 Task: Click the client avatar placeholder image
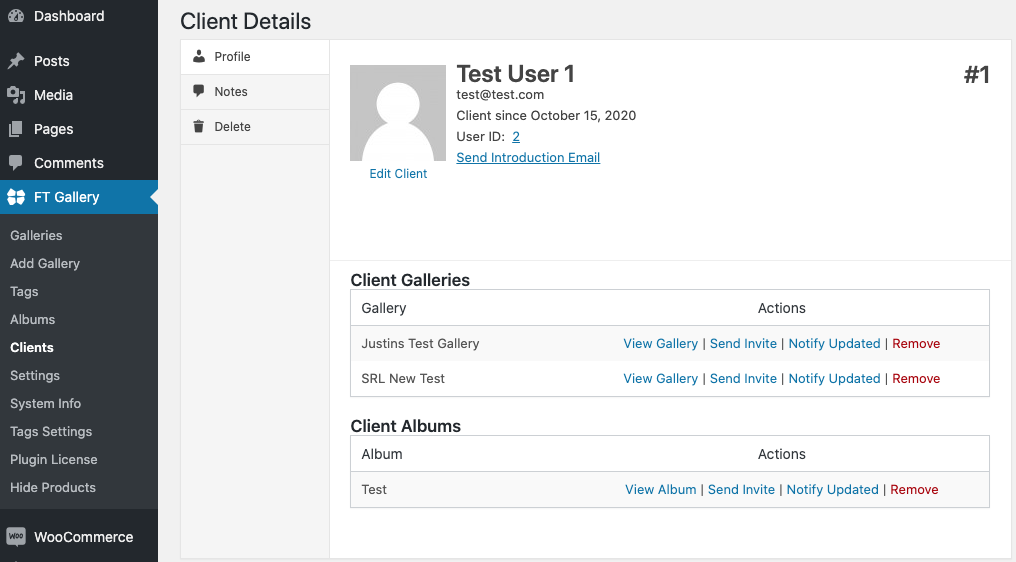398,113
